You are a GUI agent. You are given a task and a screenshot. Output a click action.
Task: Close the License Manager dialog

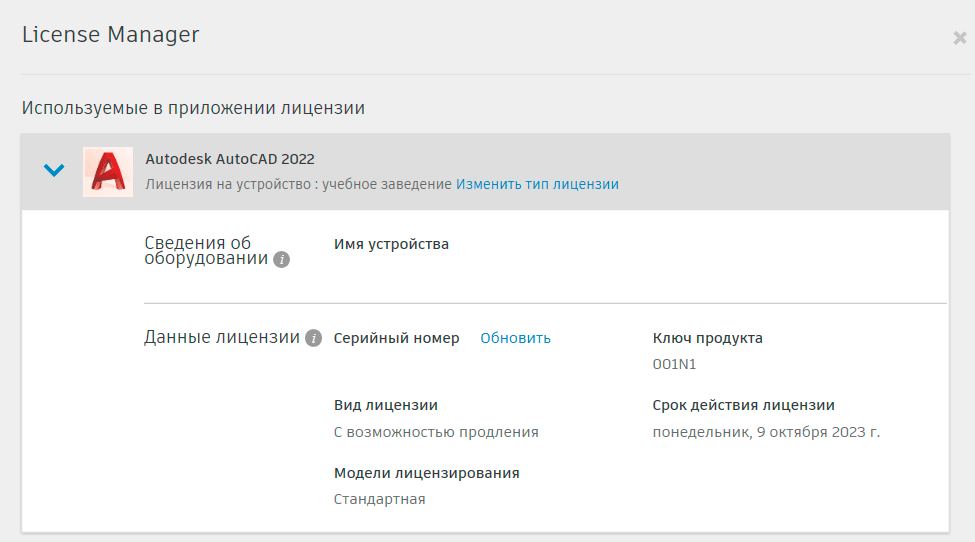[x=959, y=38]
